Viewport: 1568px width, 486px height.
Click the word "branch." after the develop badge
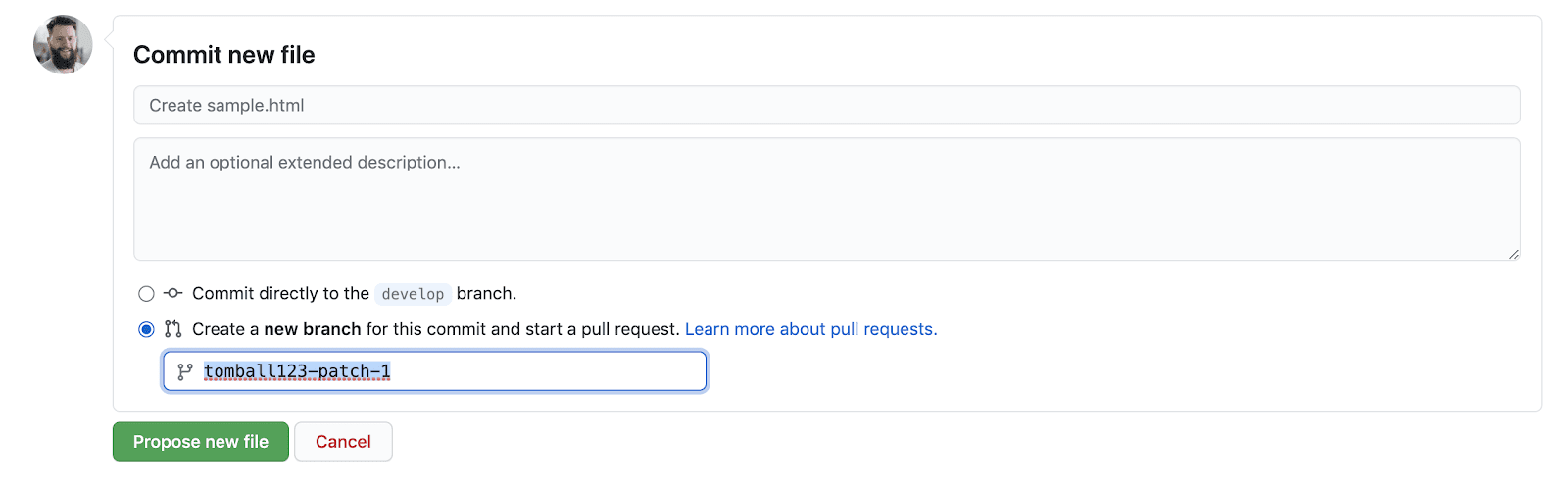(486, 293)
